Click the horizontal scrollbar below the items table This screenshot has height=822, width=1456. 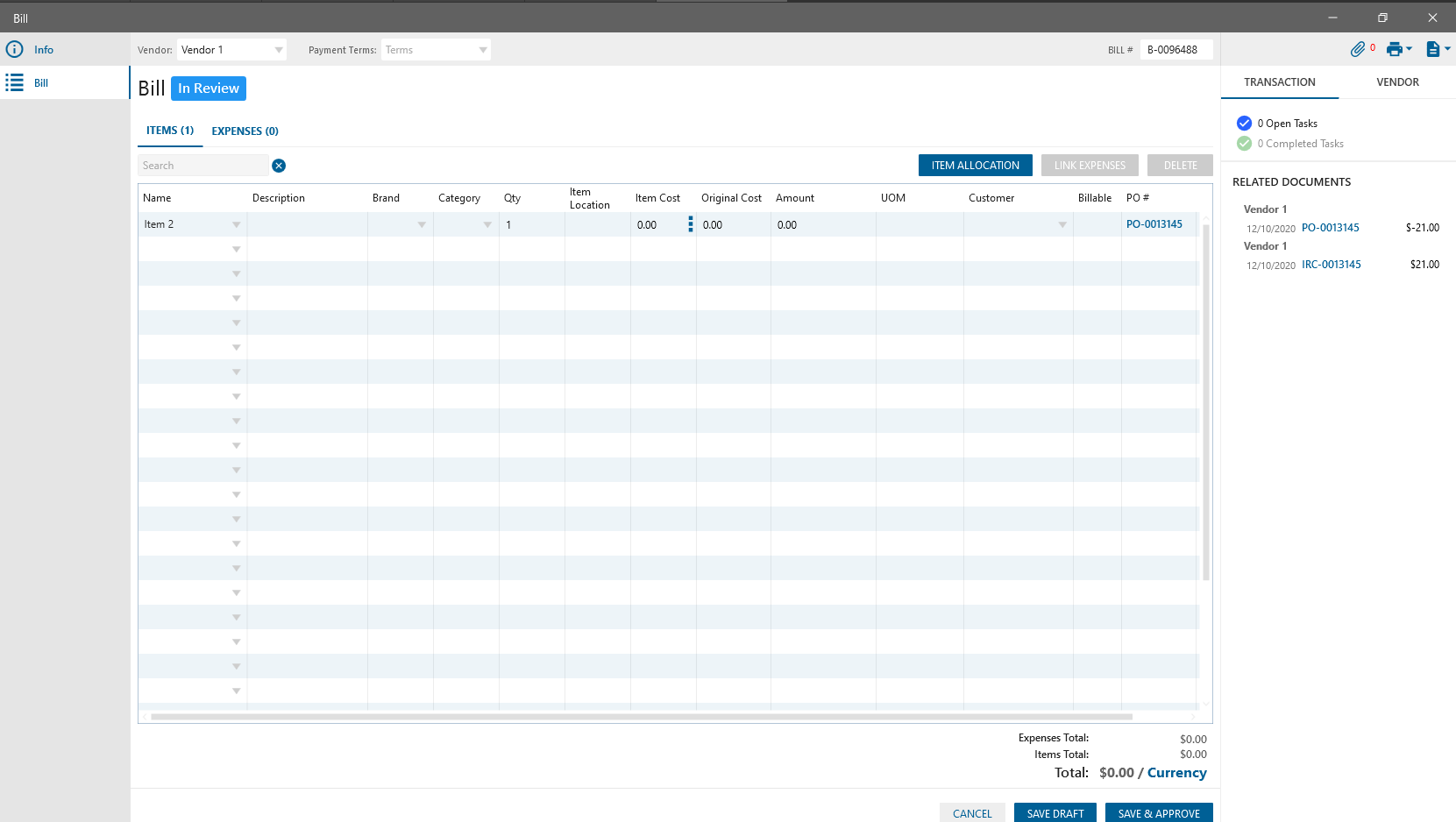click(x=642, y=717)
